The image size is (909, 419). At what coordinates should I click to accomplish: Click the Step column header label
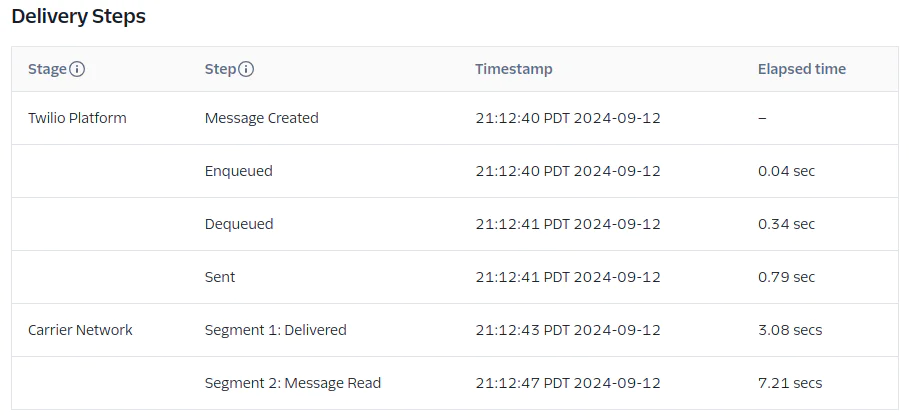(x=220, y=70)
